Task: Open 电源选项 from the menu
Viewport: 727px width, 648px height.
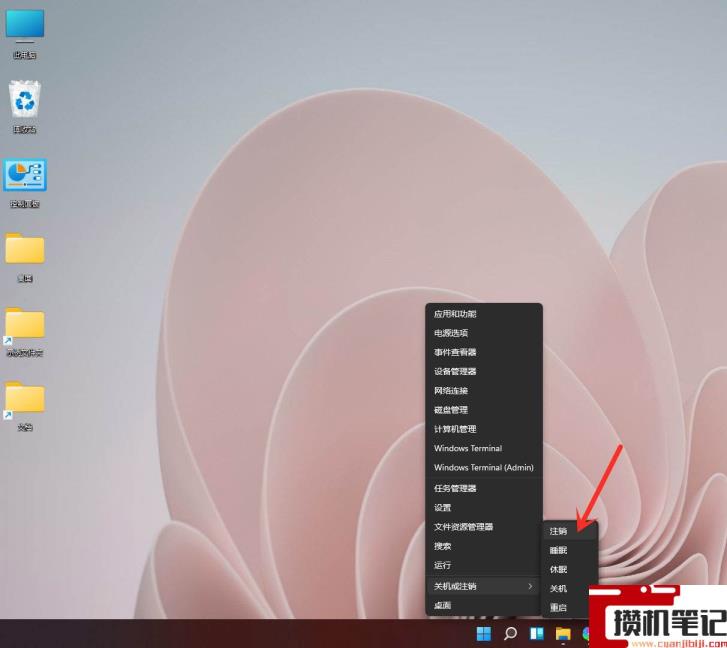Action: click(484, 333)
